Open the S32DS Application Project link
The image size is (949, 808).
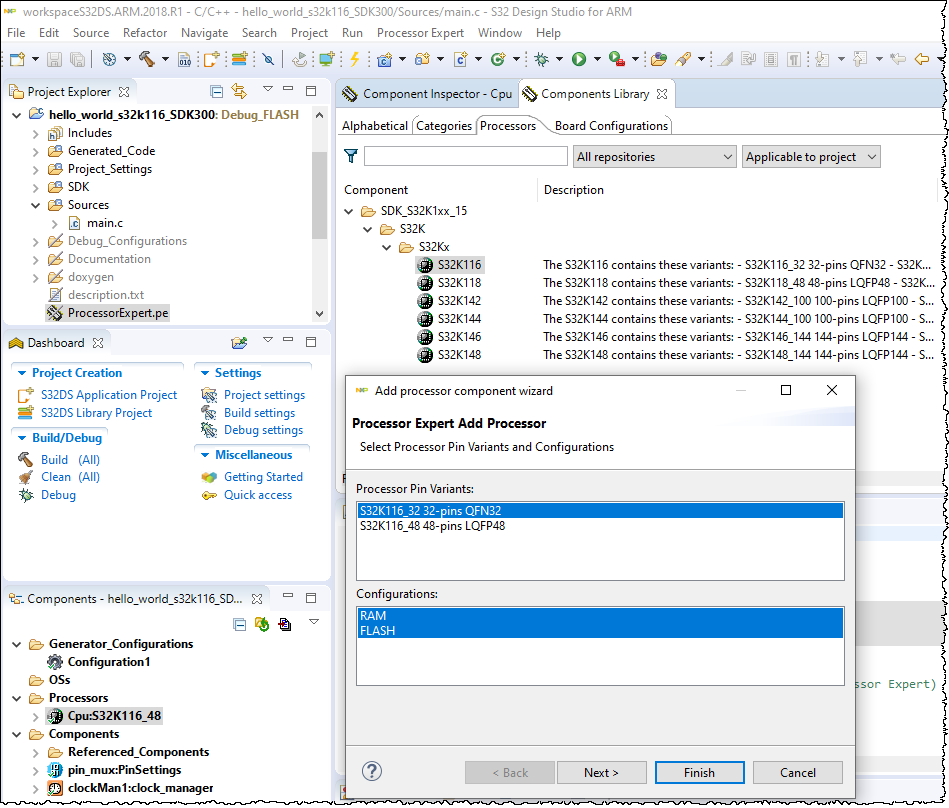(x=109, y=395)
